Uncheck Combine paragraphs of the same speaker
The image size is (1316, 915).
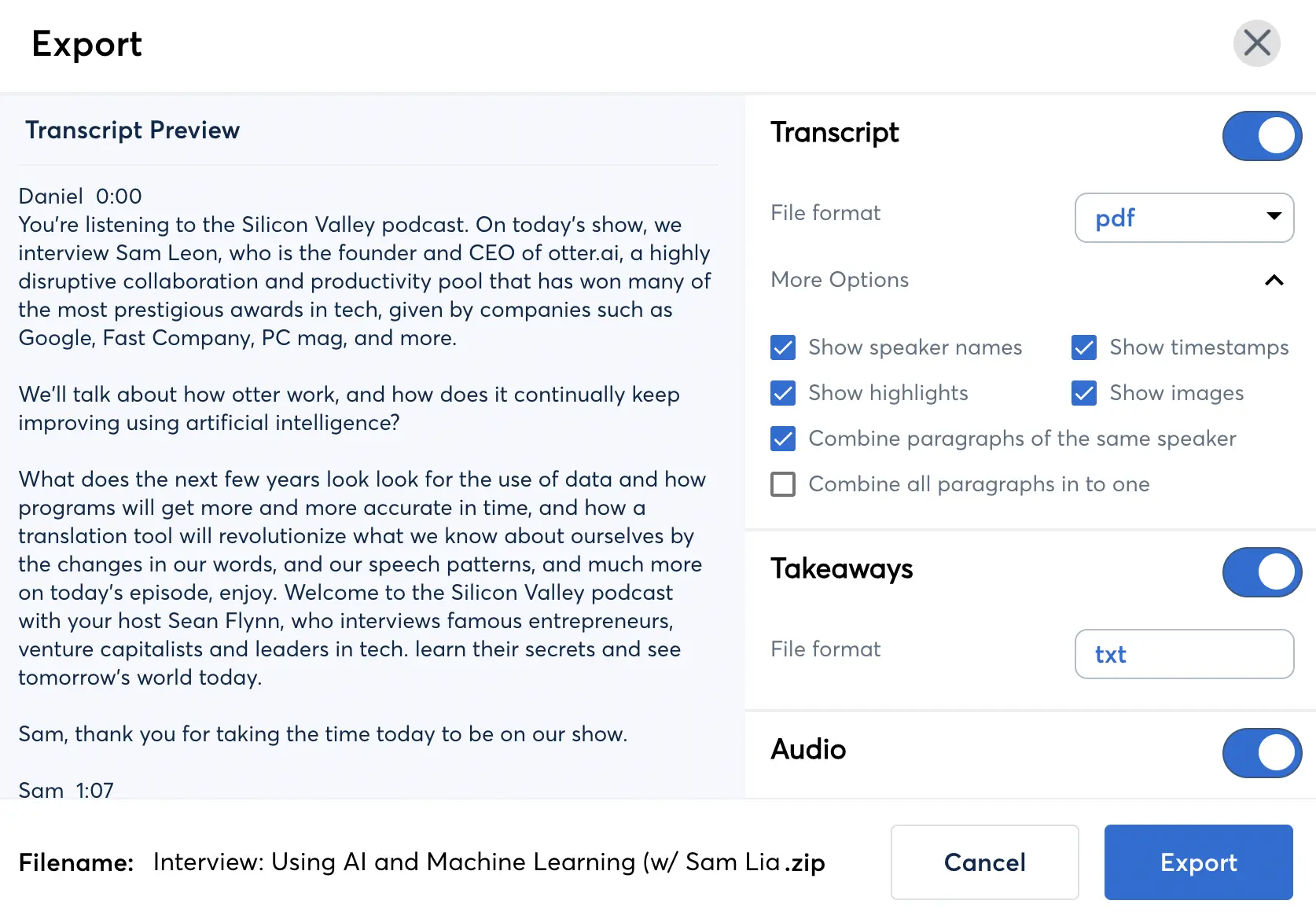point(782,439)
